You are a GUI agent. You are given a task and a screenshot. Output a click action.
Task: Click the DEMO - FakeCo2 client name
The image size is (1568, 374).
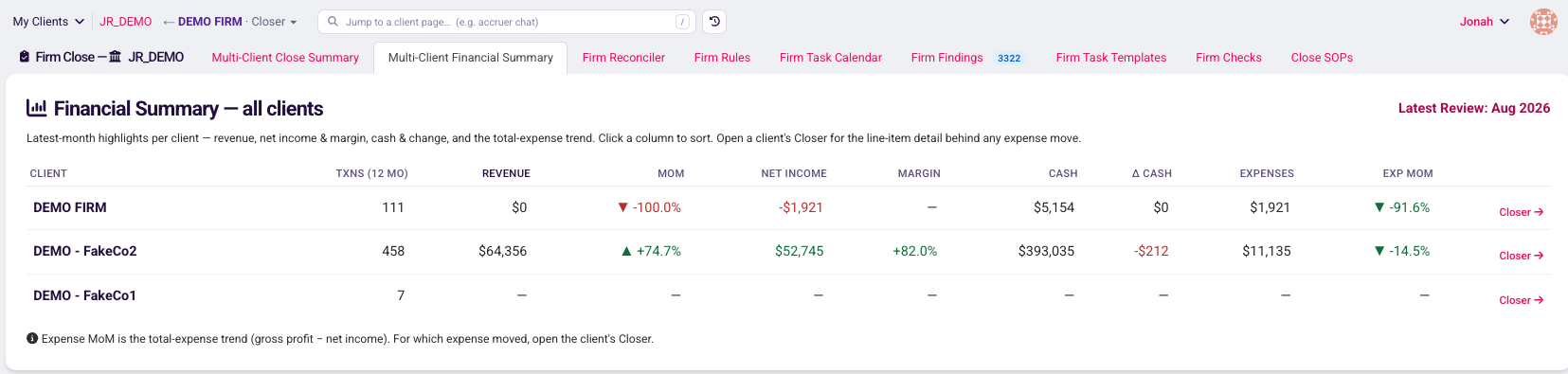[85, 251]
